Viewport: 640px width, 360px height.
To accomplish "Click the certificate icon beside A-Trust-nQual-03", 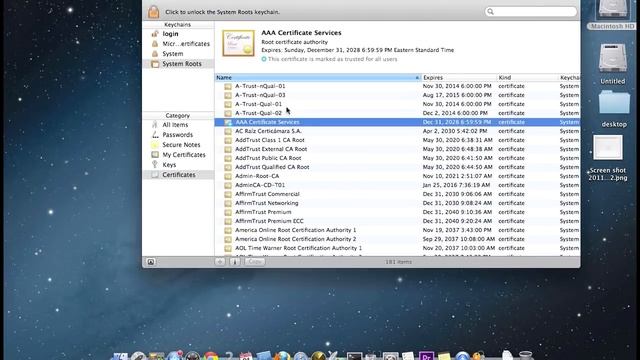I will (228, 96).
